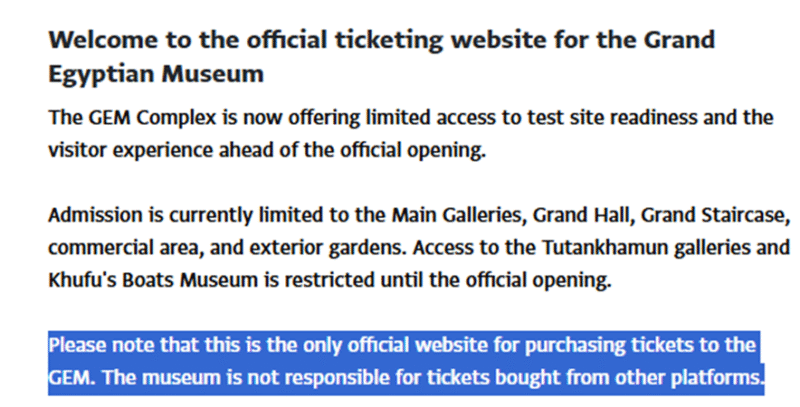Screen dimensions: 800x407
Task: Click the highlighted phrase "only official website"
Action: point(395,346)
